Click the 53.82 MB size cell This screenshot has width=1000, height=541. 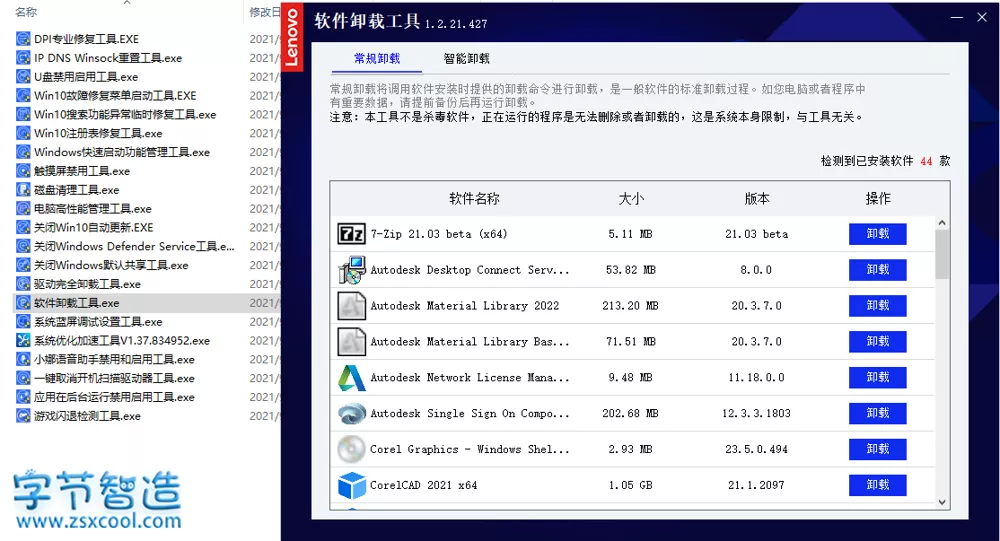631,270
